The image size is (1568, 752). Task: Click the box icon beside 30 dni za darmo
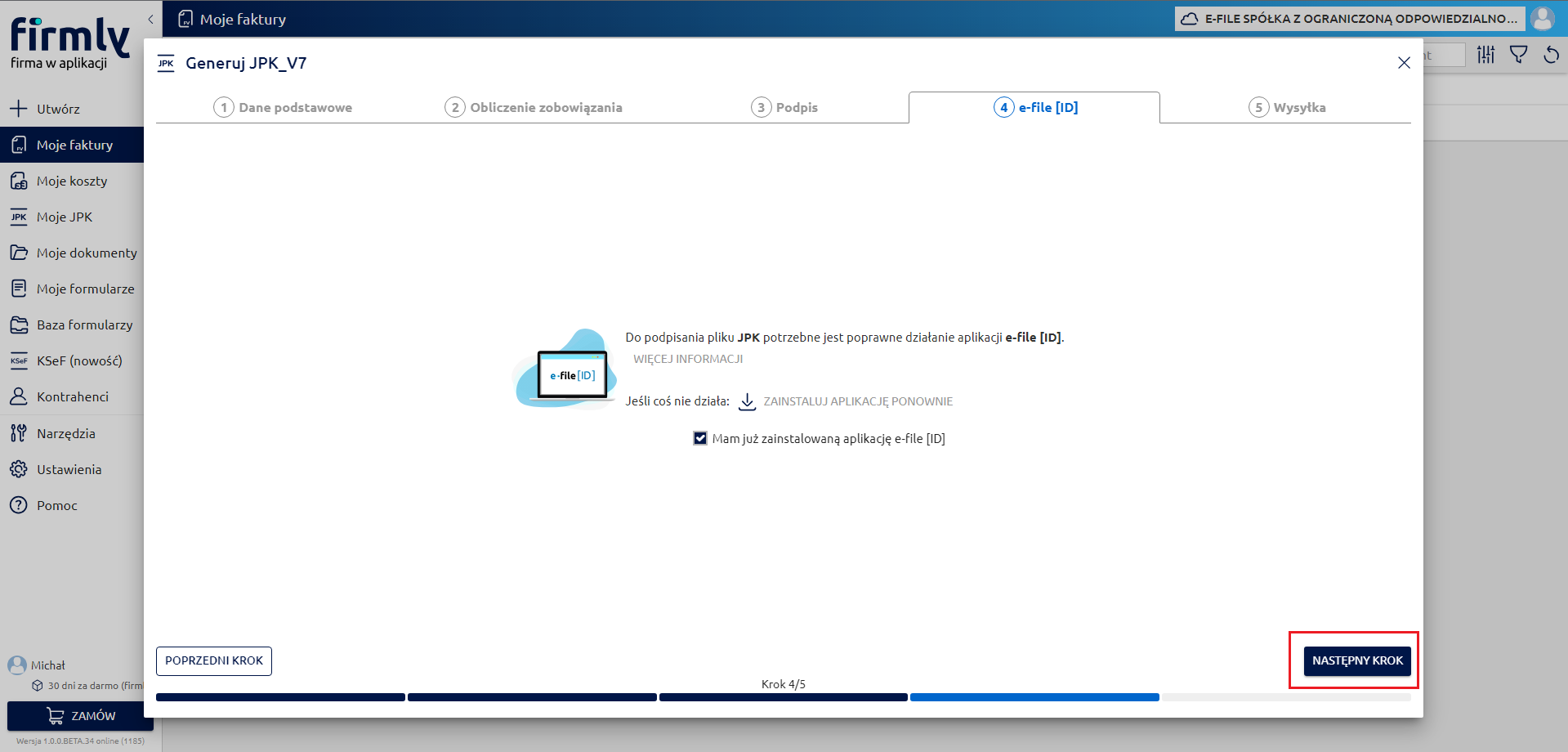click(37, 686)
